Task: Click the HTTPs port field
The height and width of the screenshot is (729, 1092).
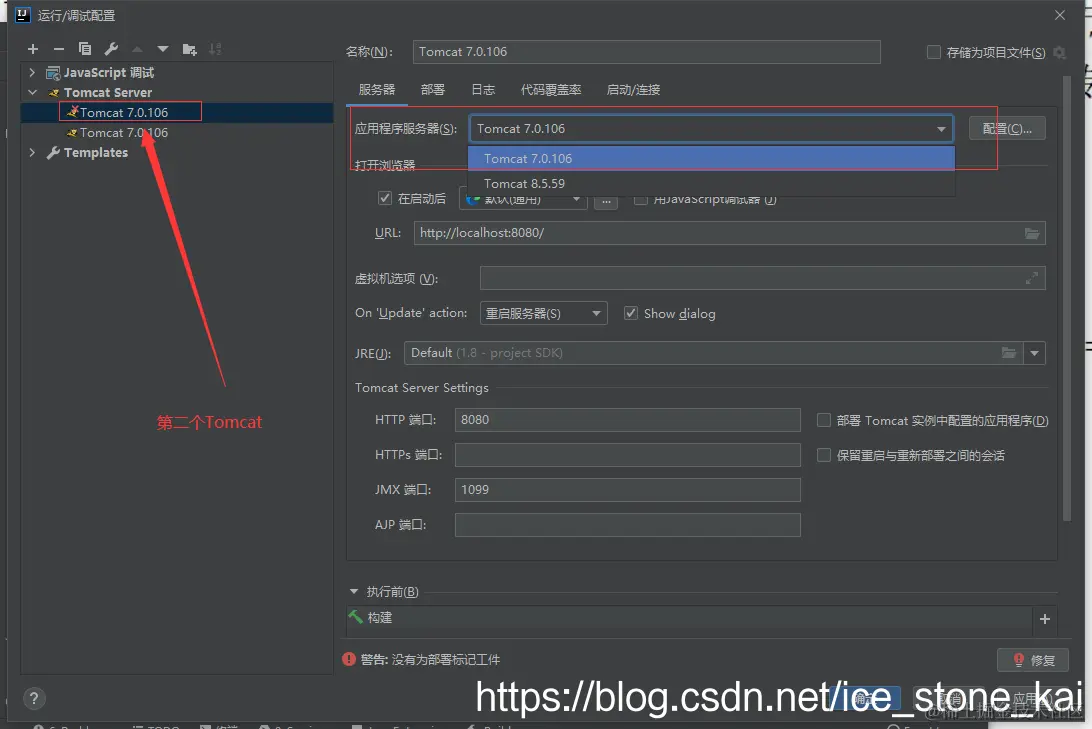Action: click(627, 455)
